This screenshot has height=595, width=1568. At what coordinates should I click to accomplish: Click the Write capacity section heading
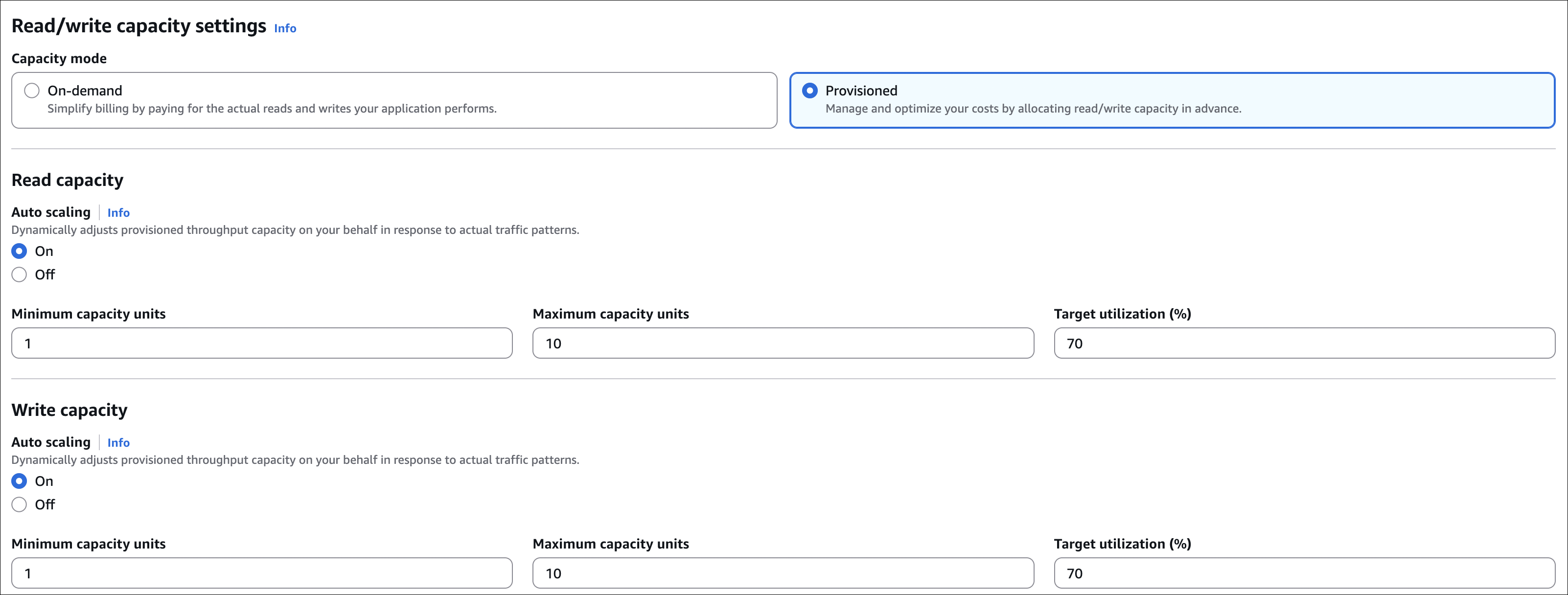pos(69,410)
